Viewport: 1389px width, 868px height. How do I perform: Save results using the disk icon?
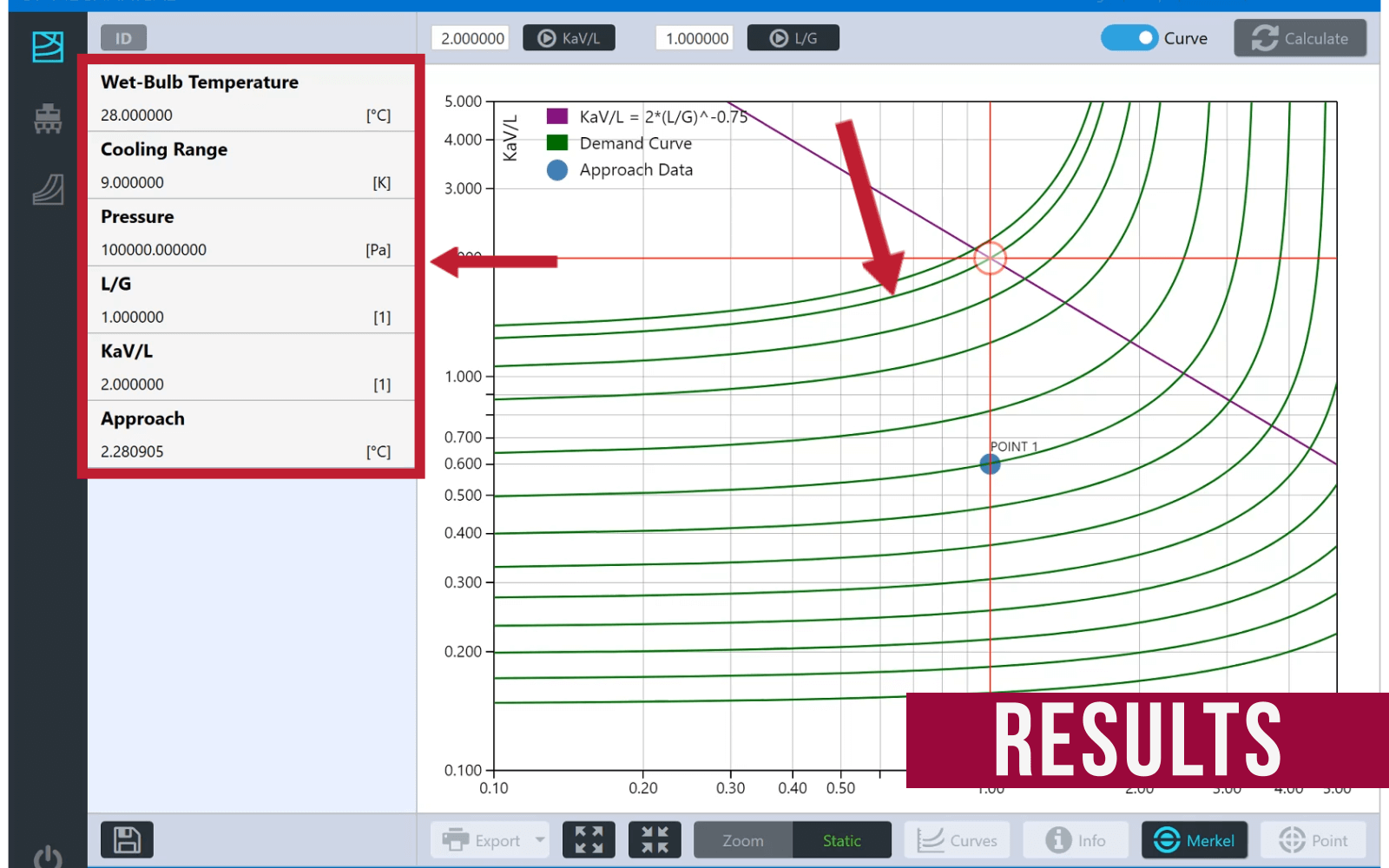[x=127, y=839]
